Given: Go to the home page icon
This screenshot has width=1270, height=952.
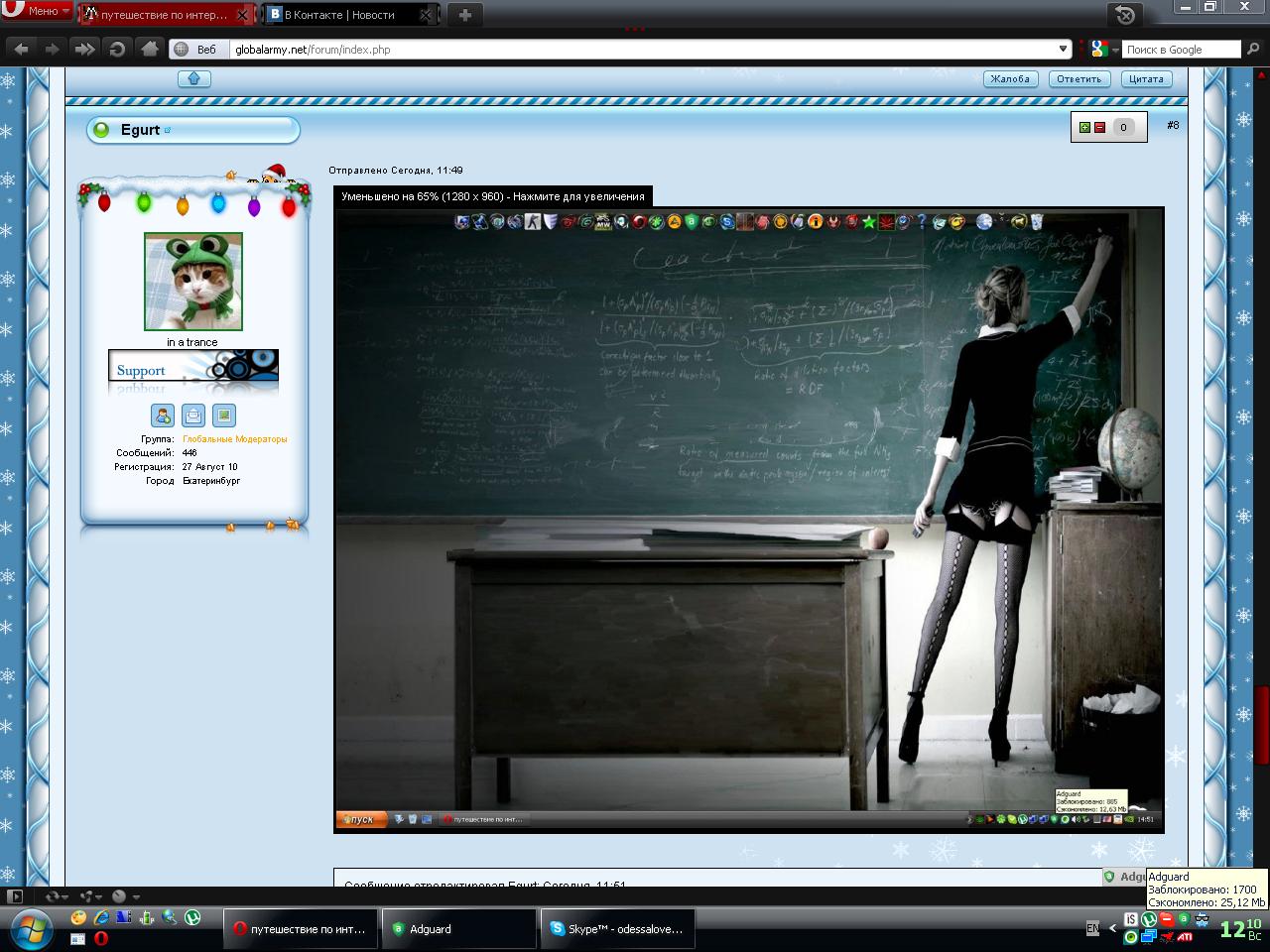Looking at the screenshot, I should point(149,48).
